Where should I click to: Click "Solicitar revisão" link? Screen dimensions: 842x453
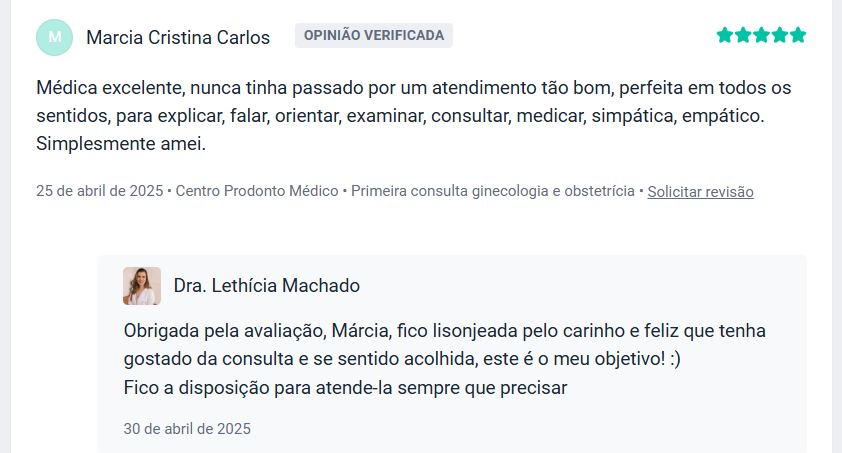click(700, 191)
